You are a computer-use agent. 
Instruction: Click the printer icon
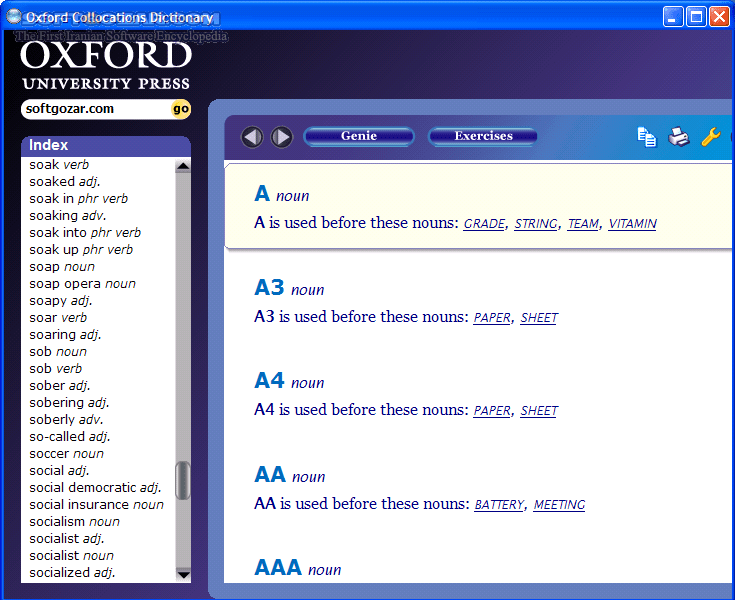tap(678, 137)
